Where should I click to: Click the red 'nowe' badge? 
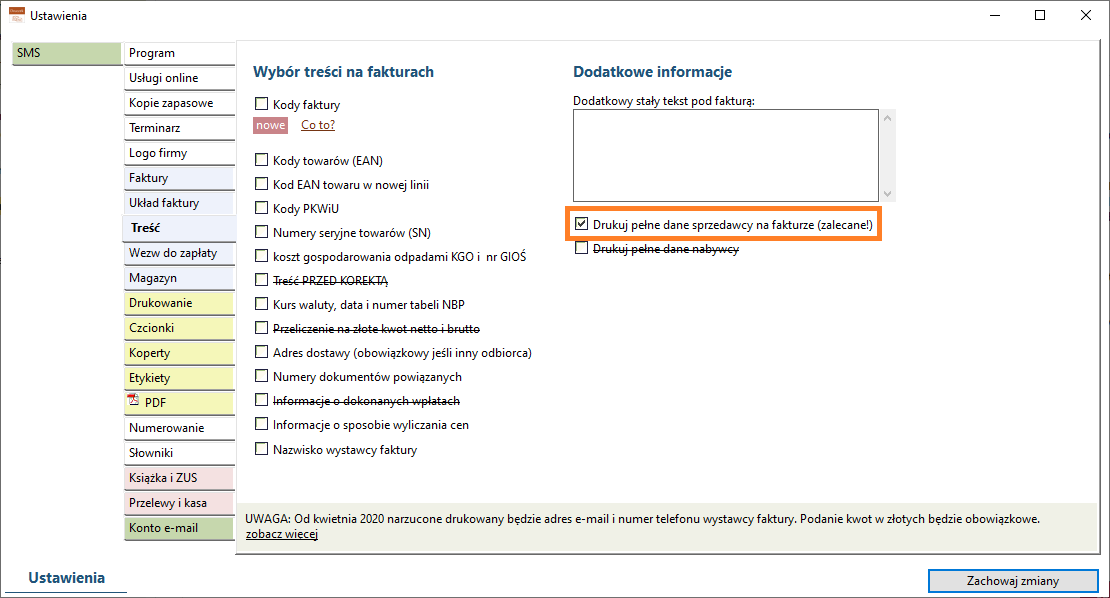click(x=270, y=125)
